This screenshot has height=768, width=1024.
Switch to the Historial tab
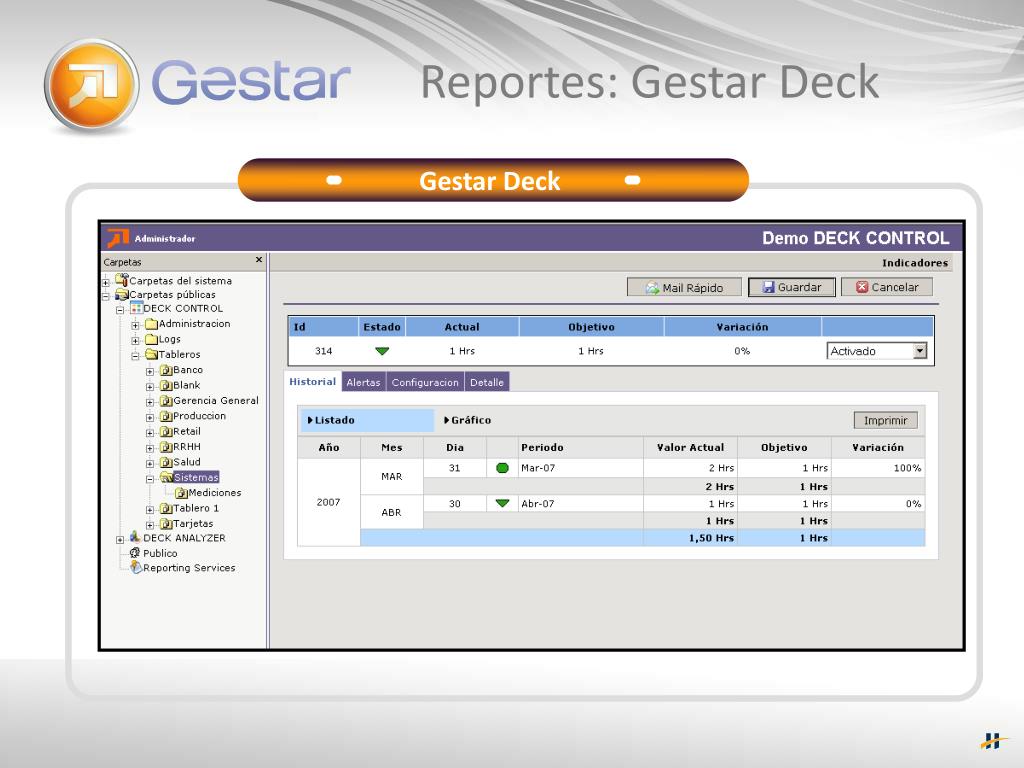(312, 381)
